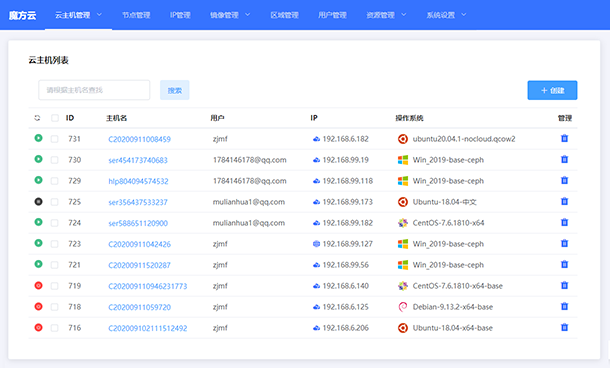Open host link hlp804094574532

138,181
